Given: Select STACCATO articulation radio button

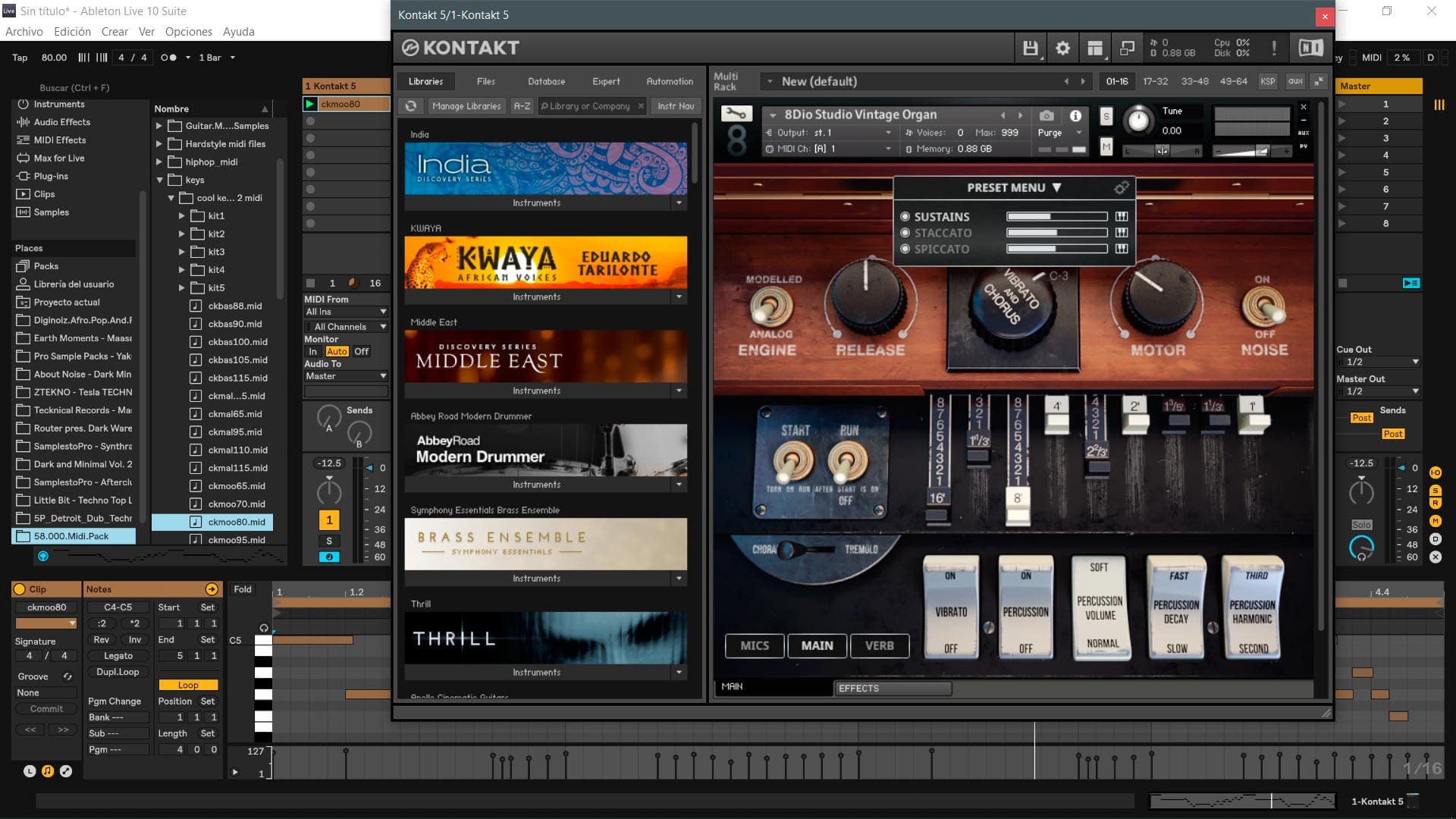Looking at the screenshot, I should pyautogui.click(x=905, y=233).
